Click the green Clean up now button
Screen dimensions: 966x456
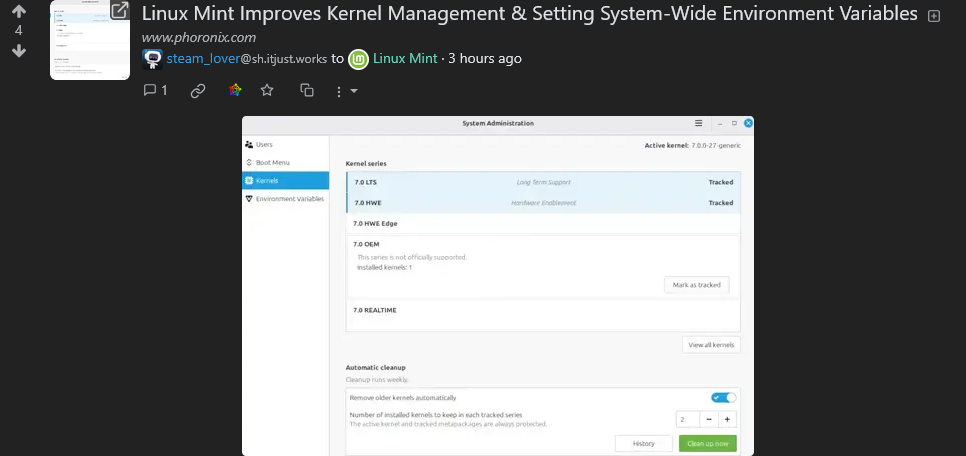click(x=708, y=444)
